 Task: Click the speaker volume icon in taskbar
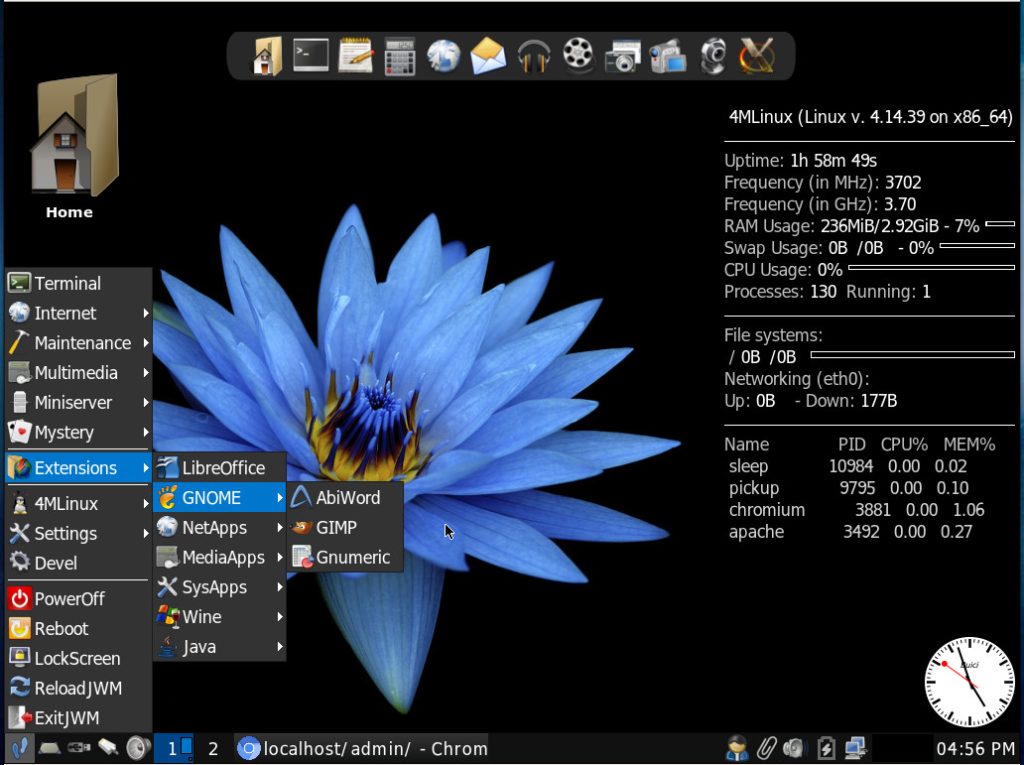pyautogui.click(x=137, y=748)
